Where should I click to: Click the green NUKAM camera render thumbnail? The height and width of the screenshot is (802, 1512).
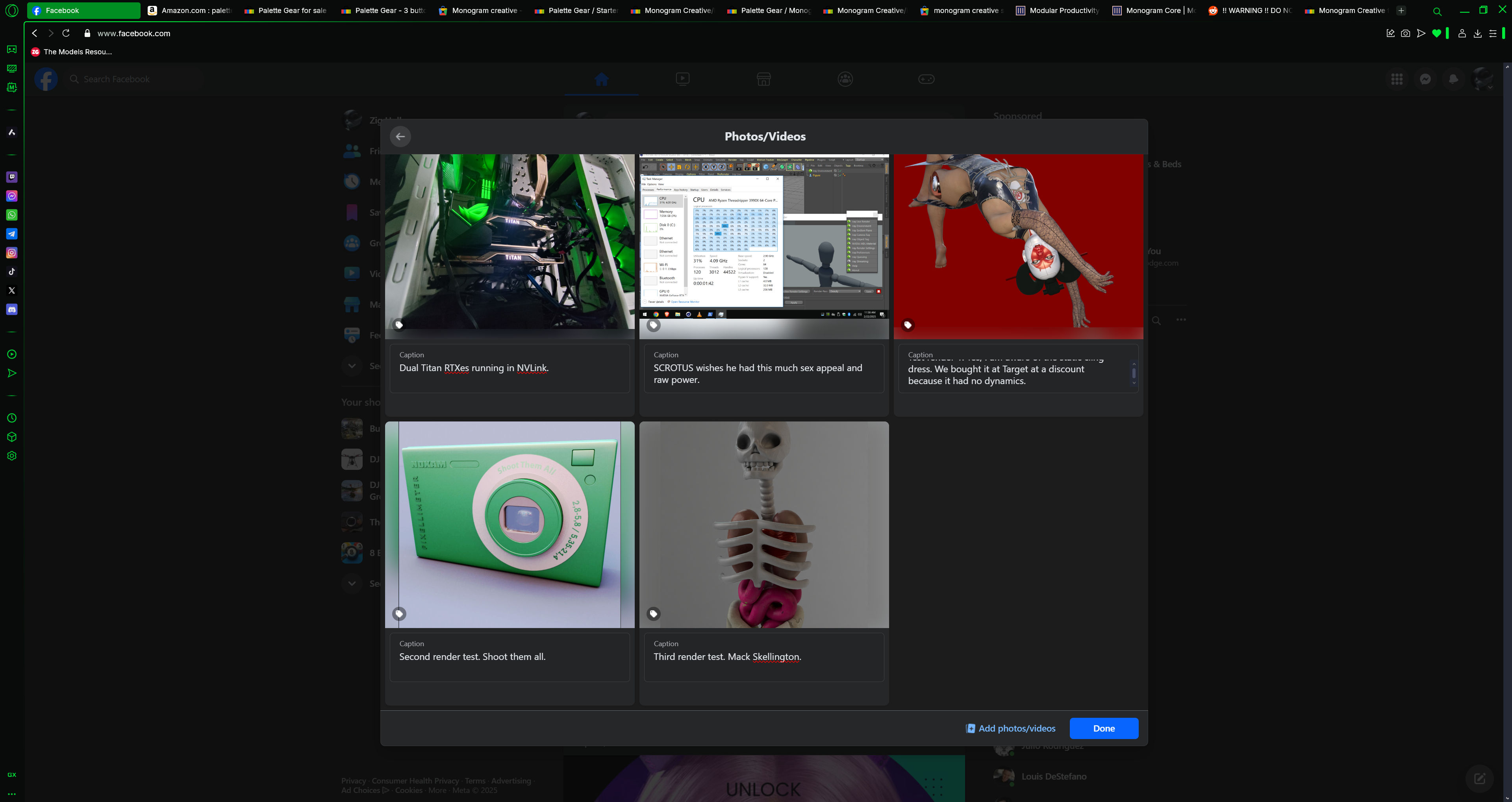point(510,525)
